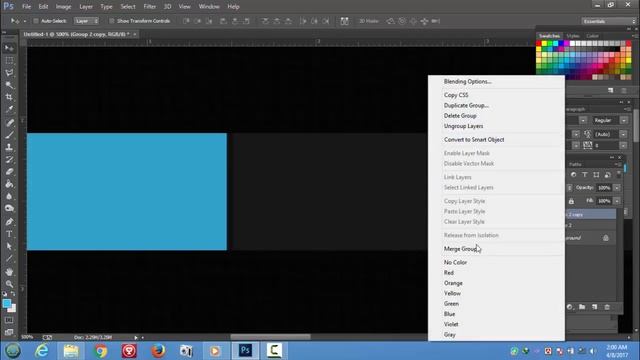The image size is (640, 360).
Task: Toggle Quick Mask mode icon
Action: coord(9,320)
